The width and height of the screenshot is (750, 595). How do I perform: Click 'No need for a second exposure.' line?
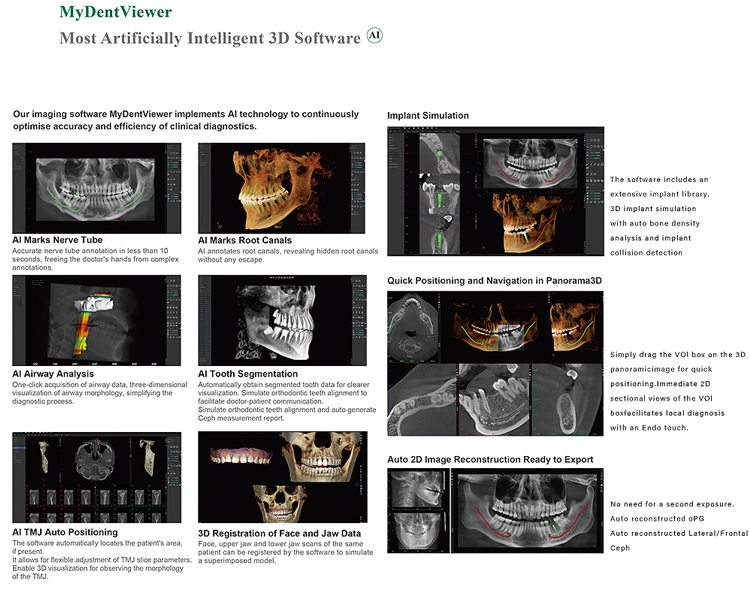[x=672, y=504]
